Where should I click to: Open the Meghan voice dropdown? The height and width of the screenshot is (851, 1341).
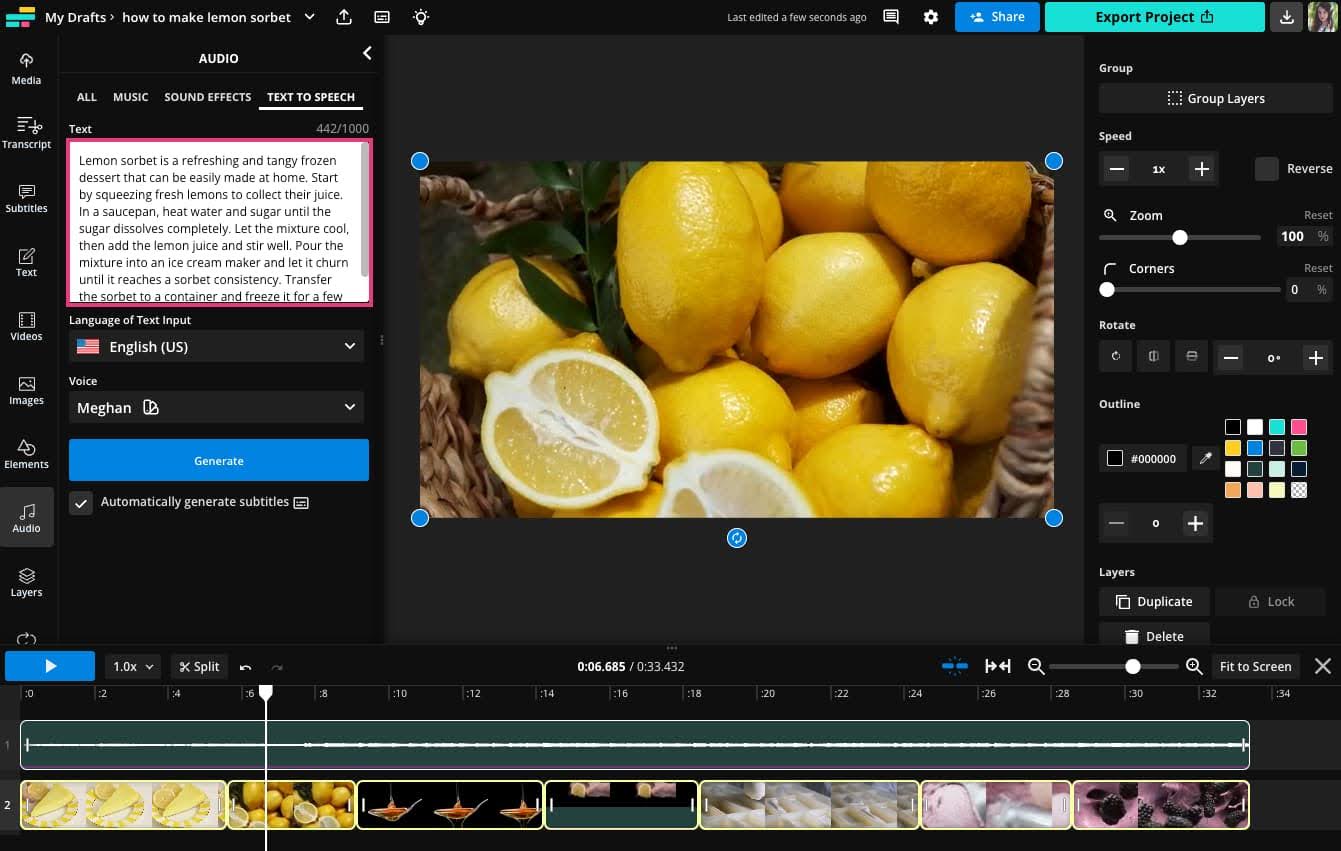(x=216, y=408)
